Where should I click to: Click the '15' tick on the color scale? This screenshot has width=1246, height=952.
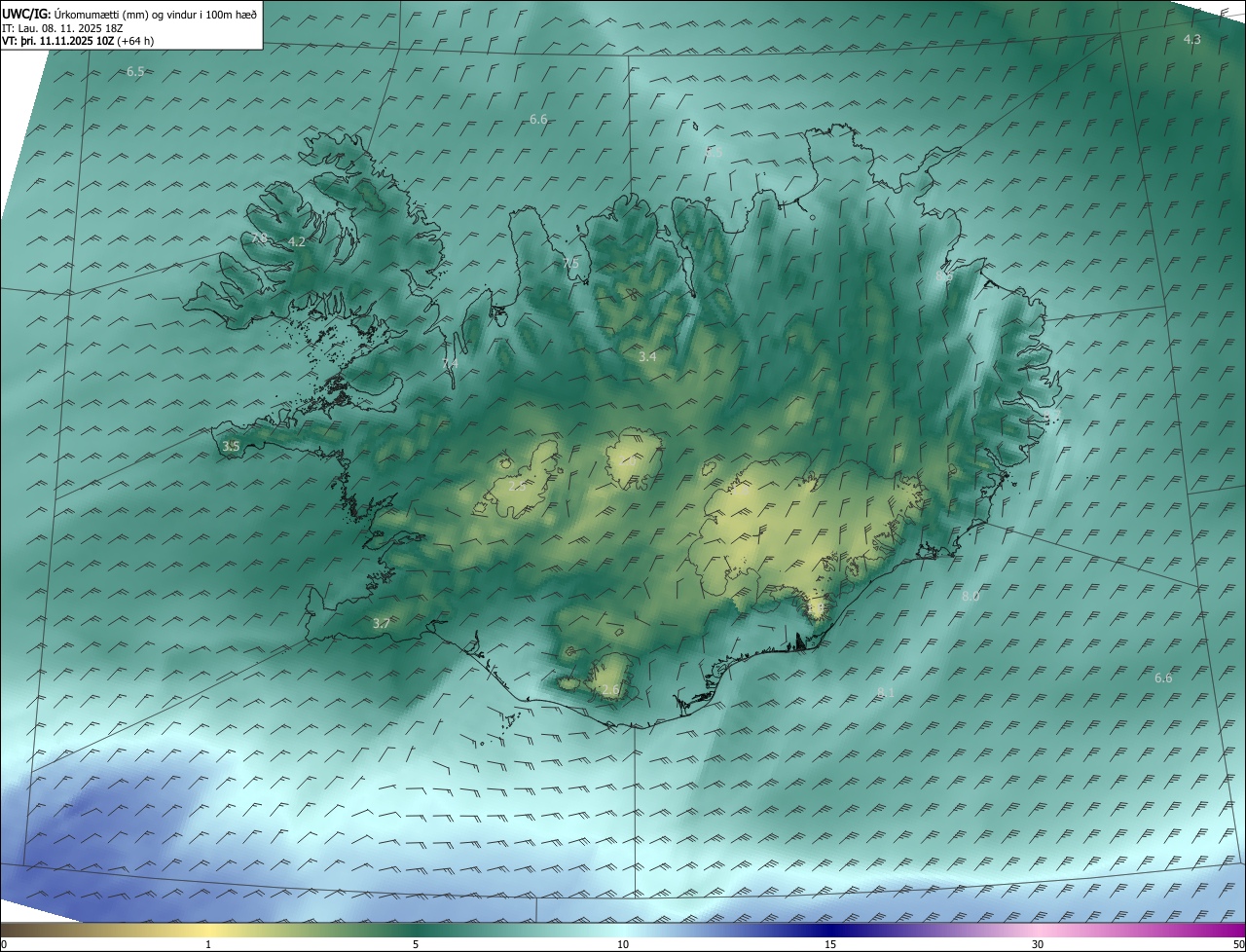(x=830, y=944)
